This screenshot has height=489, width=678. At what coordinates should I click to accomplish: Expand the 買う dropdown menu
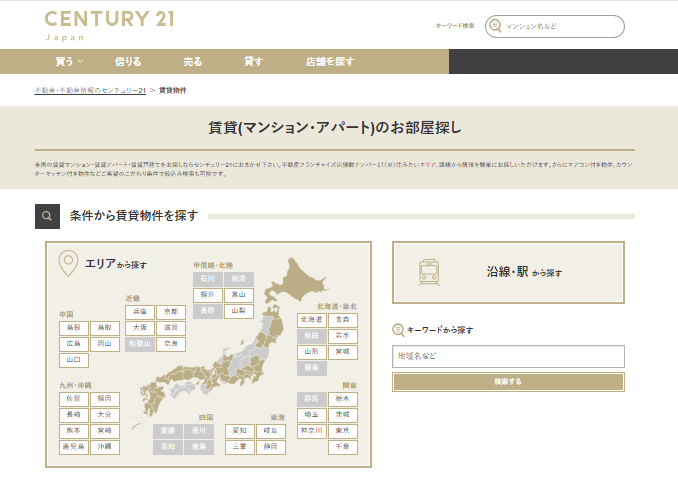point(69,61)
